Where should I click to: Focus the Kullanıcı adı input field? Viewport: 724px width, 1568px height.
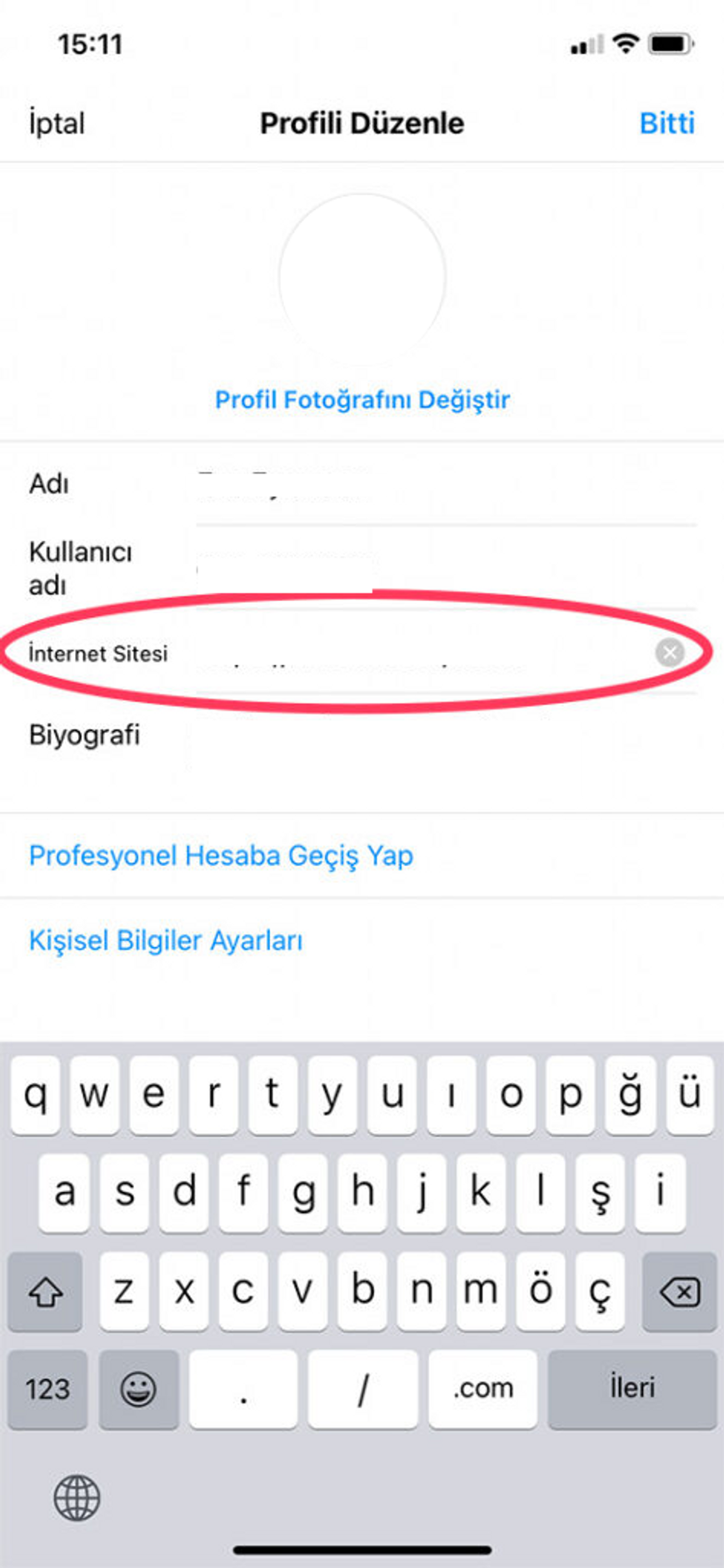[x=446, y=567]
